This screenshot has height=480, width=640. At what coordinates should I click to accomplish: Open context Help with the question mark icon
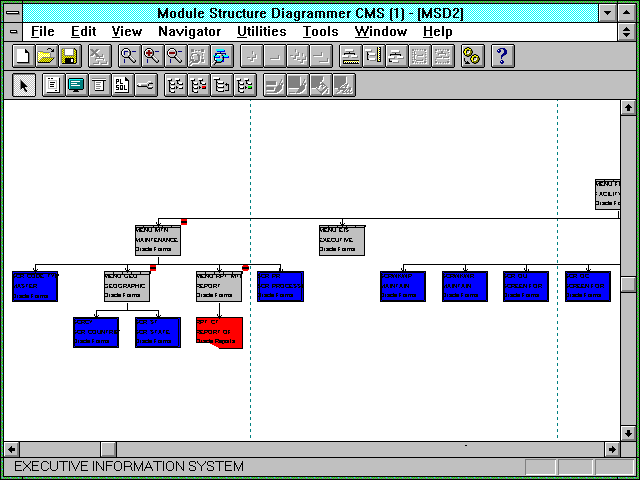tap(503, 56)
